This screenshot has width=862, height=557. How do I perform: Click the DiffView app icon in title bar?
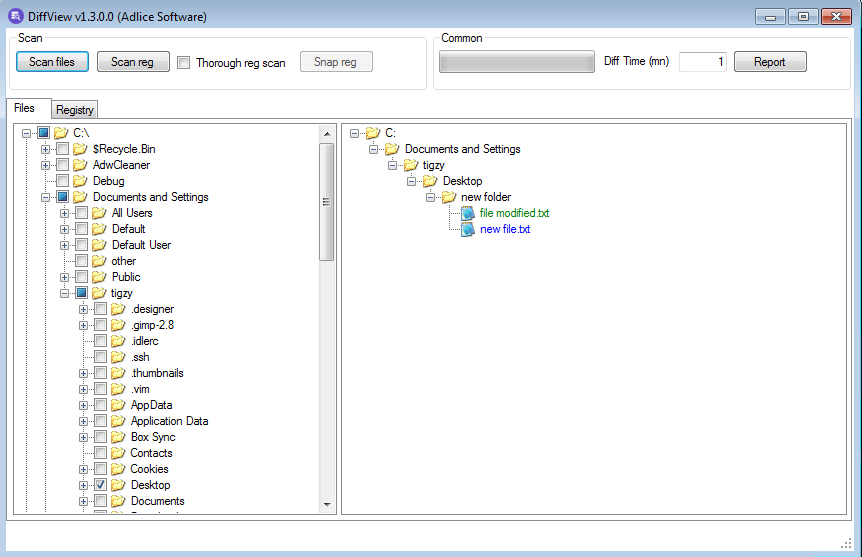16,16
